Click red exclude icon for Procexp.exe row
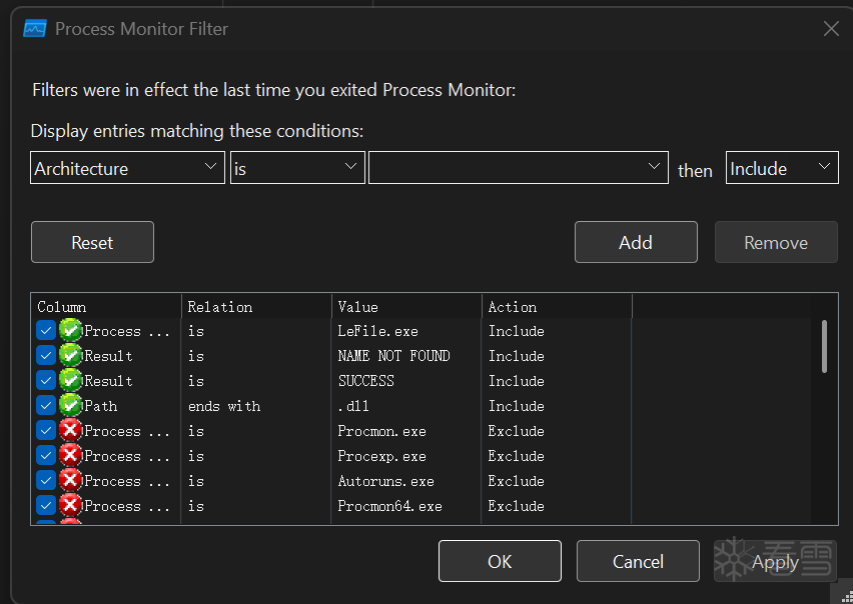 click(x=70, y=455)
